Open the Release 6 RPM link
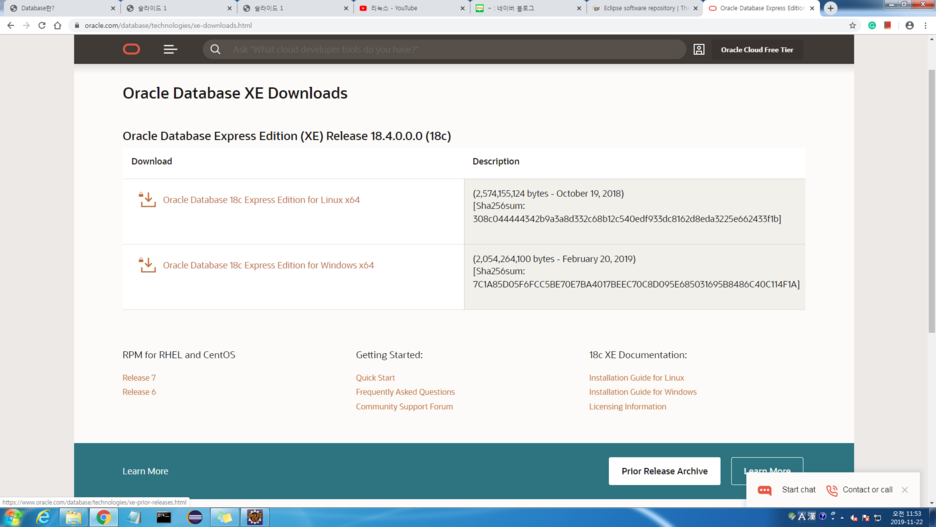 (x=139, y=392)
